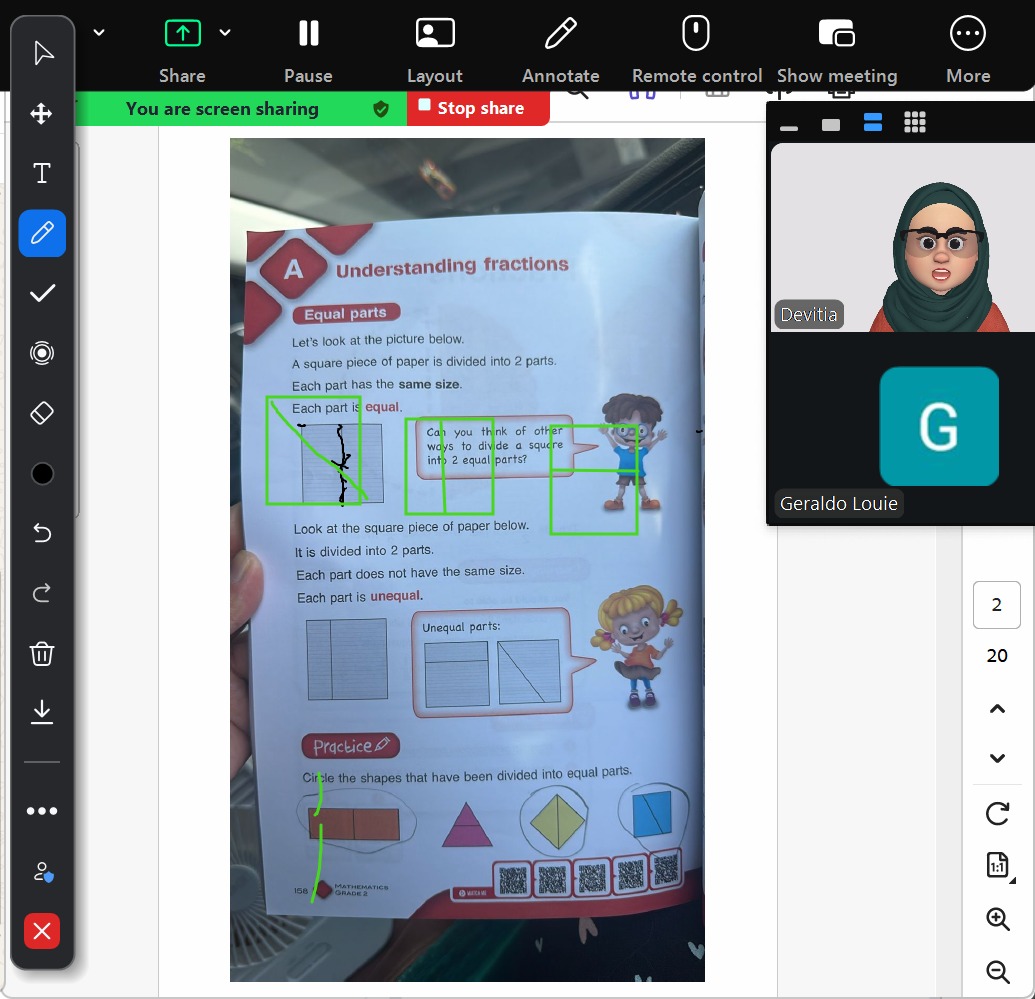
Task: Clear annotations with trash icon
Action: (x=42, y=654)
